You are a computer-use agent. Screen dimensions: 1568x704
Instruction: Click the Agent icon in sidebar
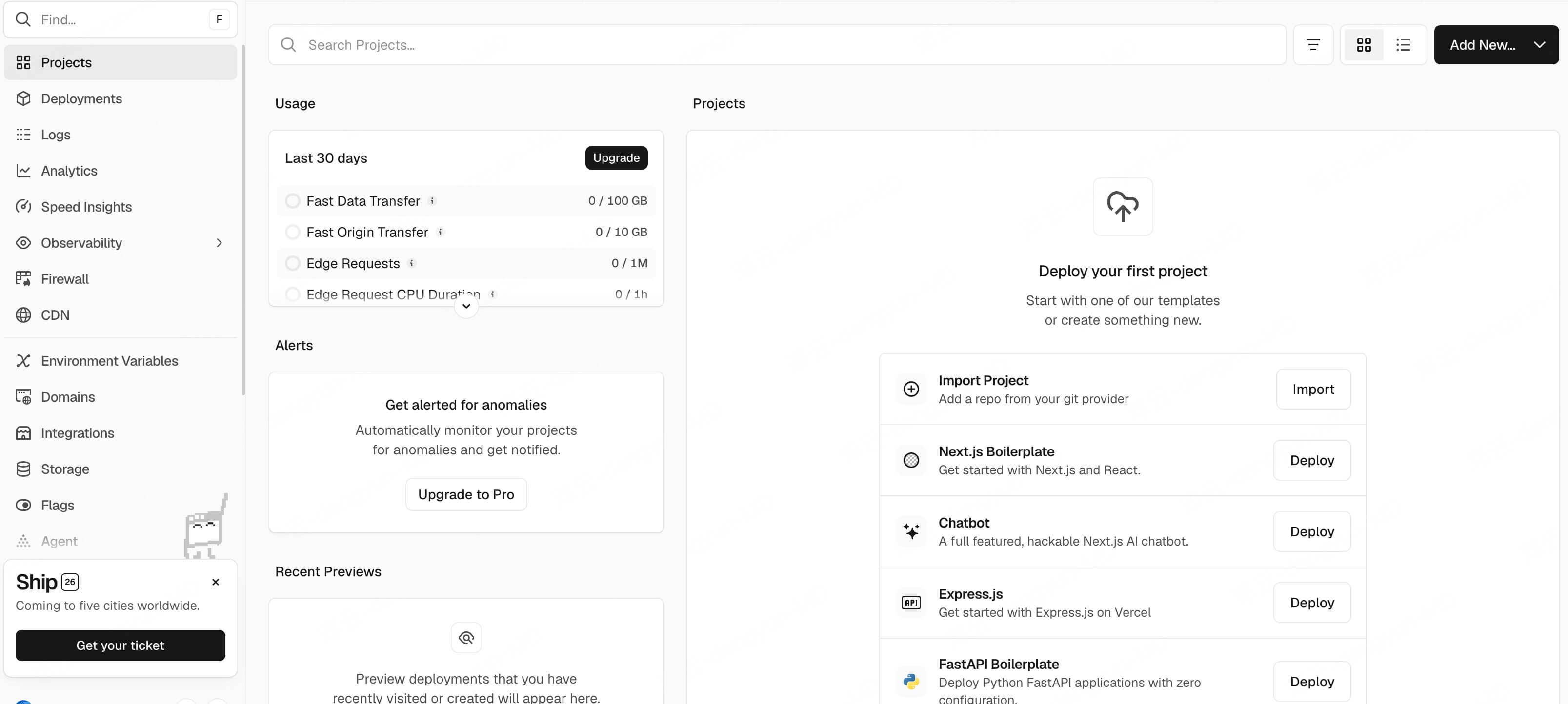pos(23,541)
